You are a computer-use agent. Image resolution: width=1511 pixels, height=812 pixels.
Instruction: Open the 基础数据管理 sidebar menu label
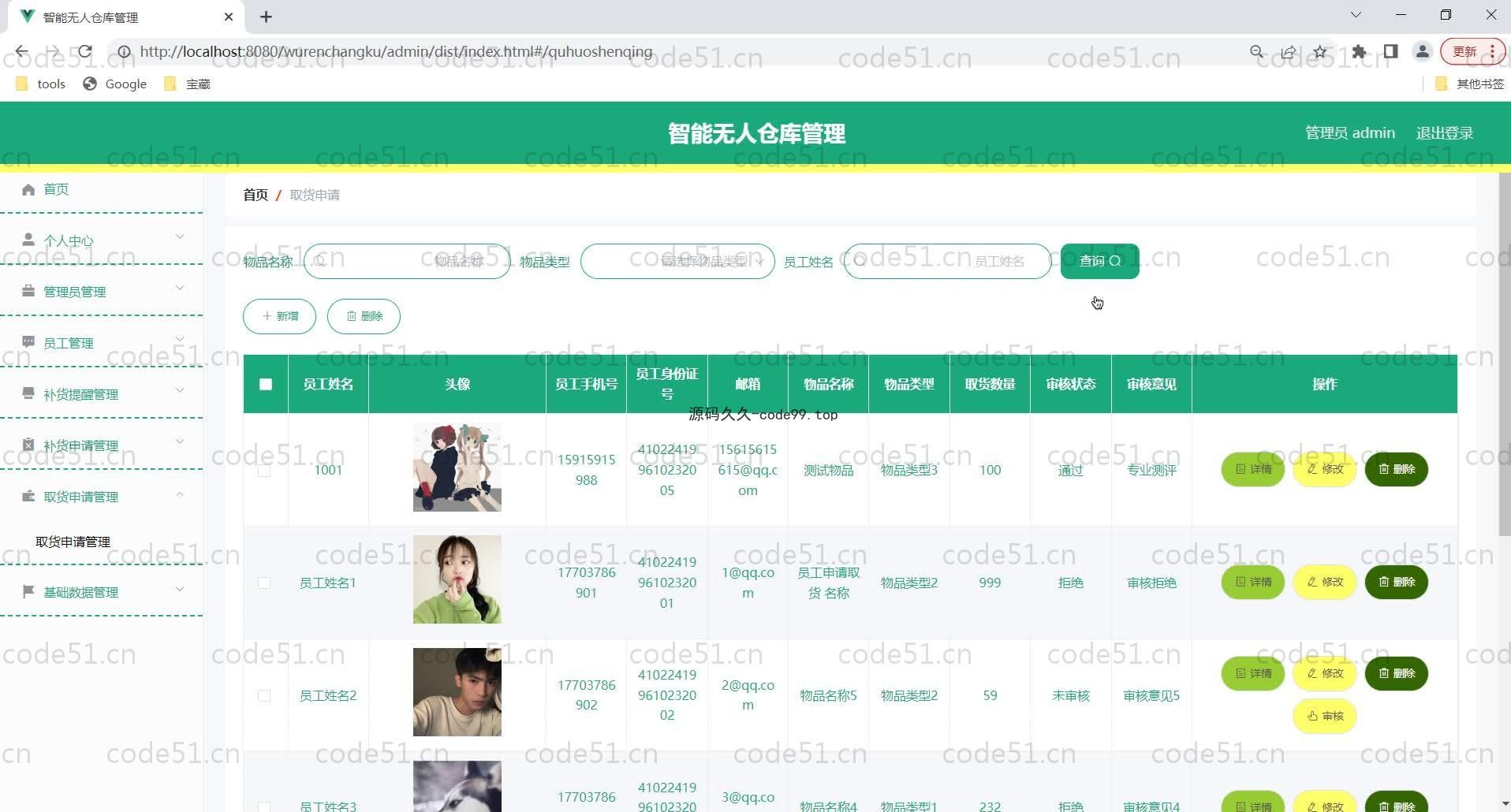[x=81, y=592]
